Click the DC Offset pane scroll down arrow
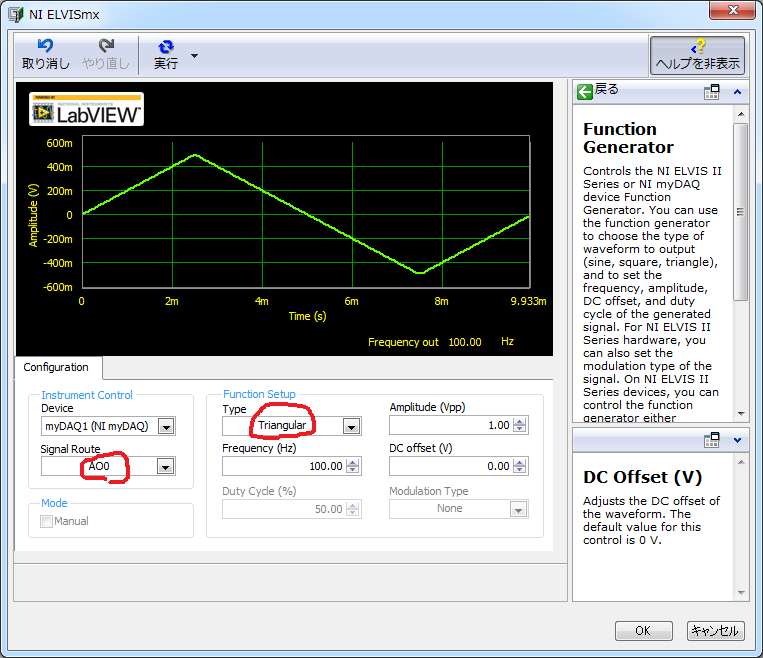Screen dimensions: 763x658 pyautogui.click(x=741, y=593)
